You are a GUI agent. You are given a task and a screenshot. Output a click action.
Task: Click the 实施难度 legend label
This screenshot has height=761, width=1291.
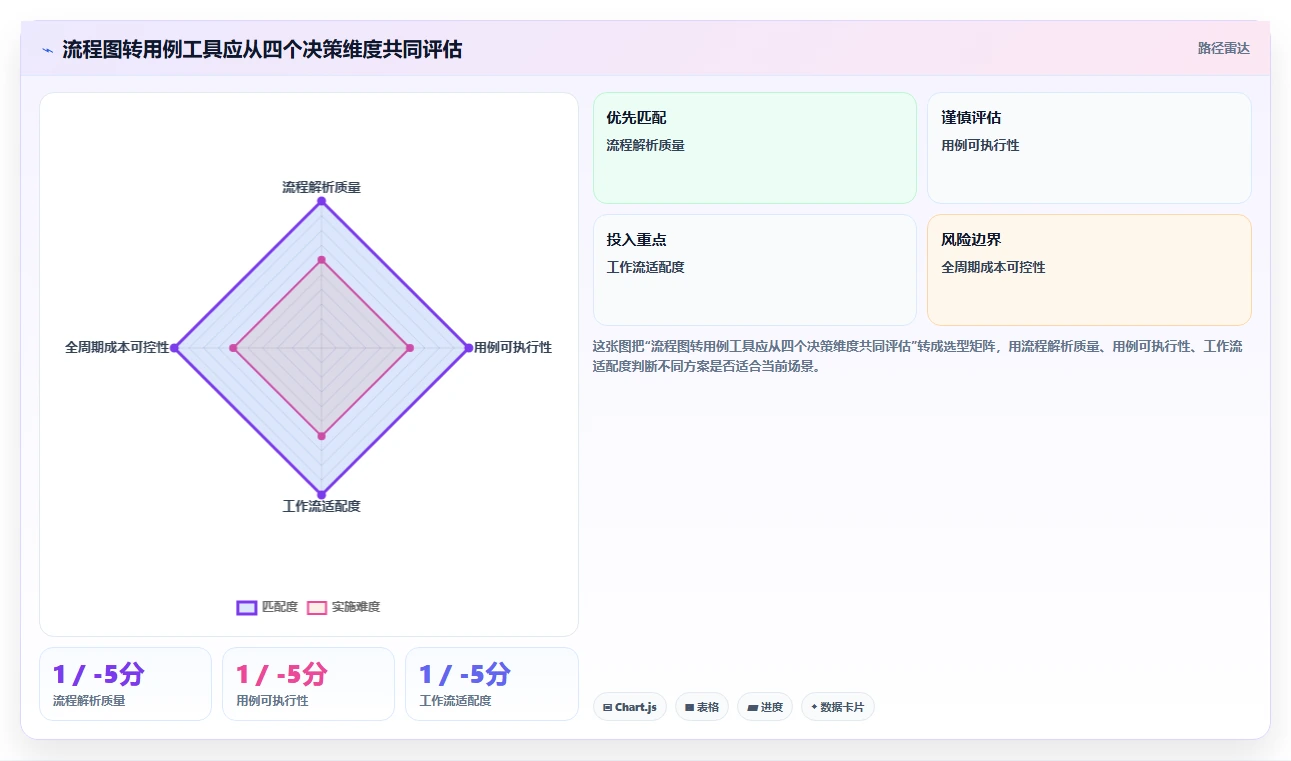pos(356,607)
